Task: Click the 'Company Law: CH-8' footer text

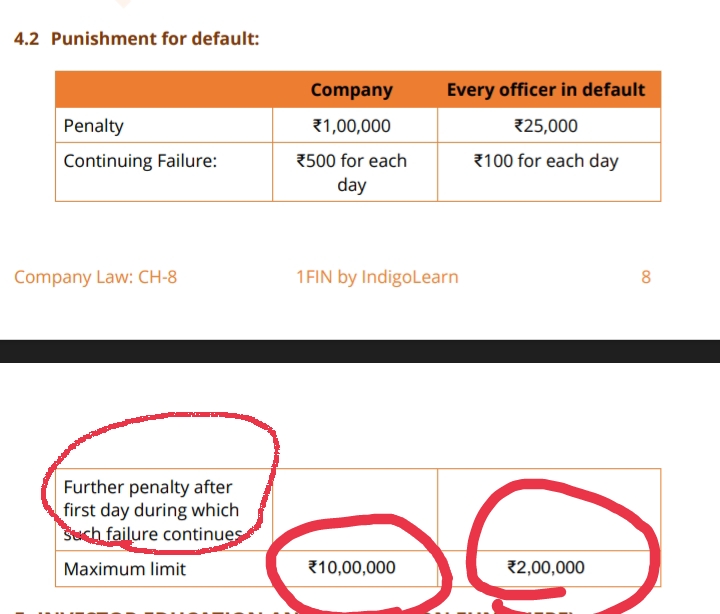Action: tap(96, 277)
